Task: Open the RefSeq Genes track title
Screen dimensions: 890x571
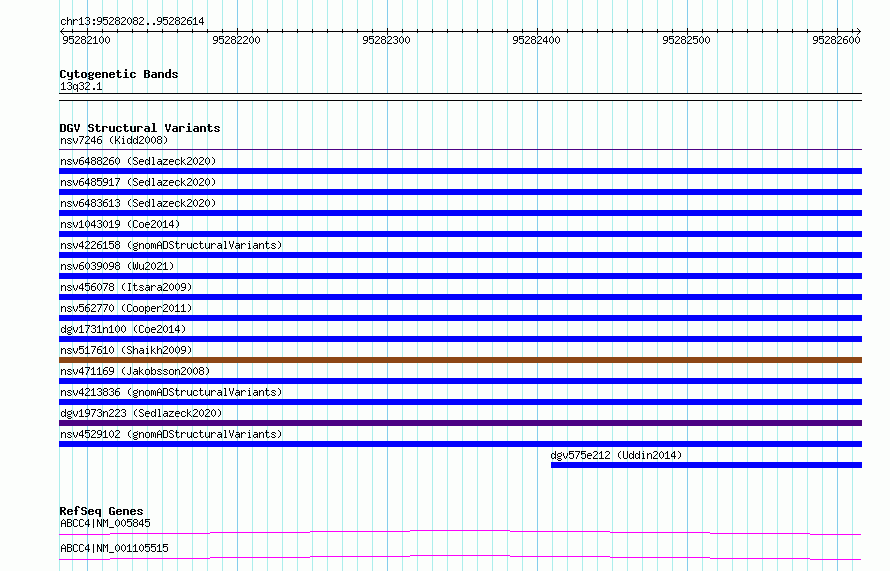Action: tap(101, 511)
